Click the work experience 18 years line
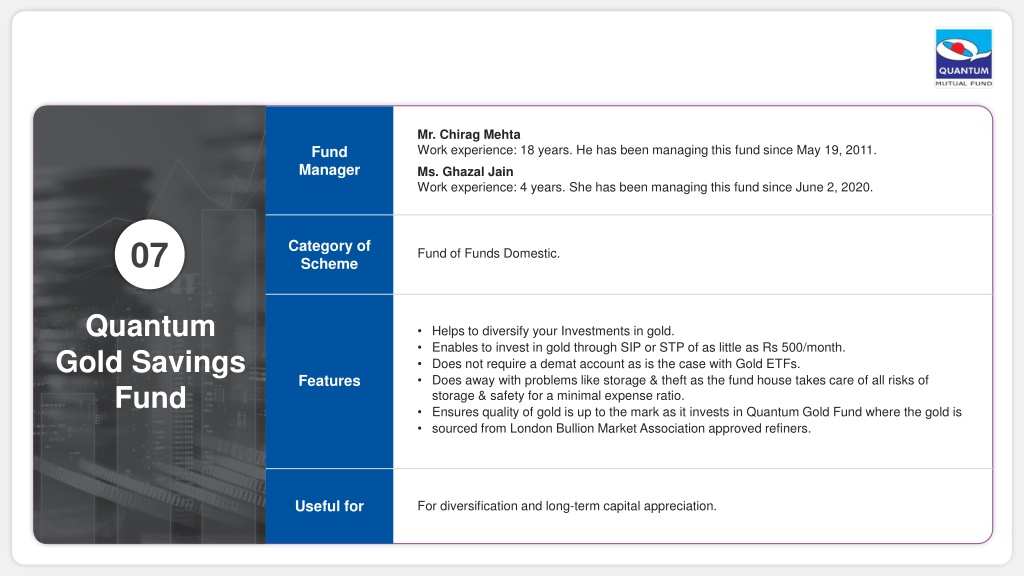The image size is (1024, 576). (647, 150)
